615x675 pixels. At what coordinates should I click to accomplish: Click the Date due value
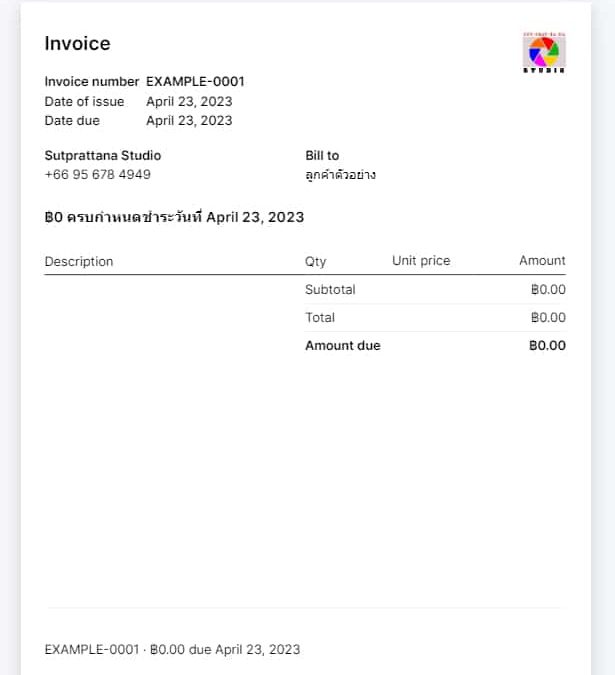point(189,121)
